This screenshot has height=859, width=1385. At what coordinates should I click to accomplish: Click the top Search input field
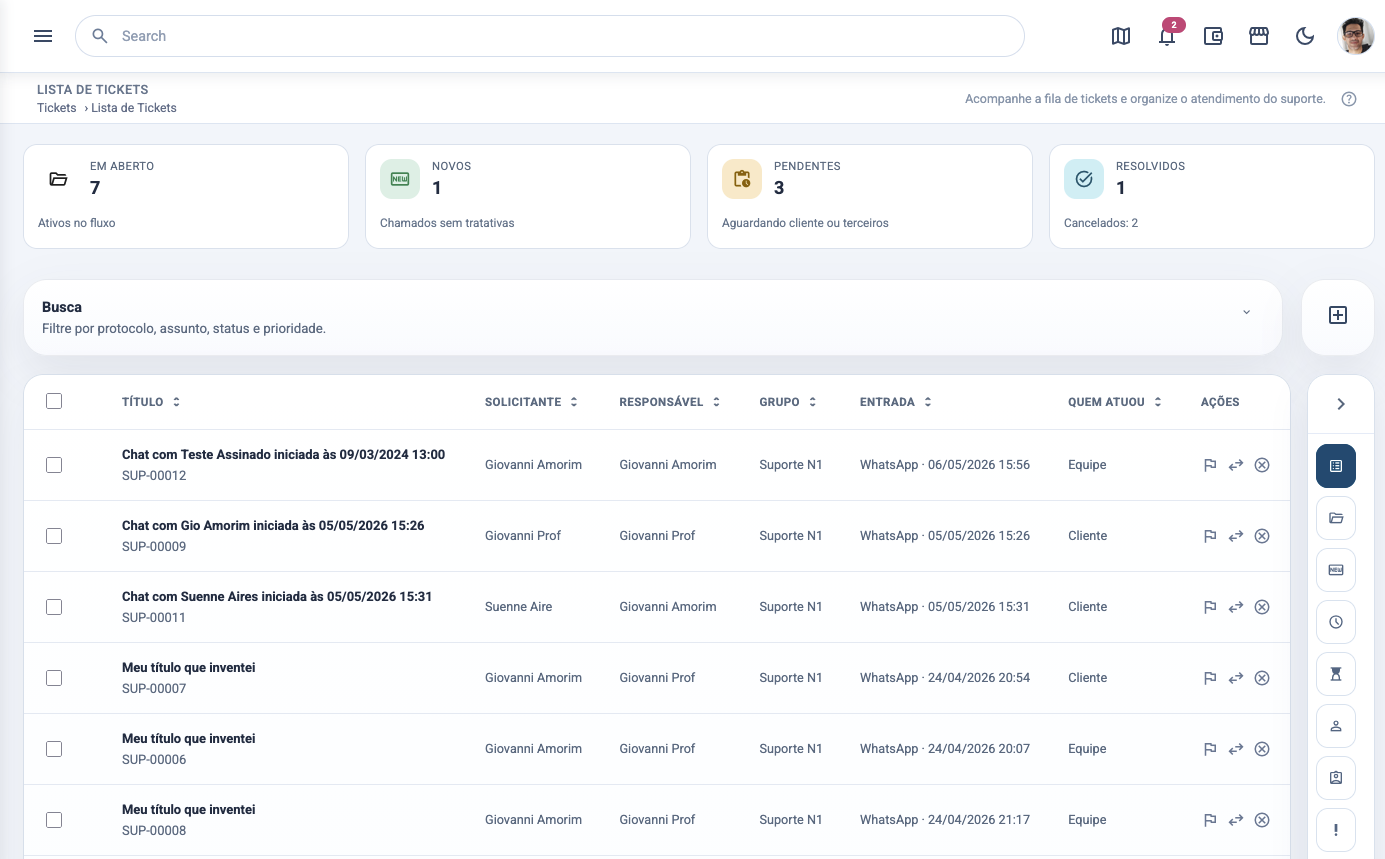[550, 36]
